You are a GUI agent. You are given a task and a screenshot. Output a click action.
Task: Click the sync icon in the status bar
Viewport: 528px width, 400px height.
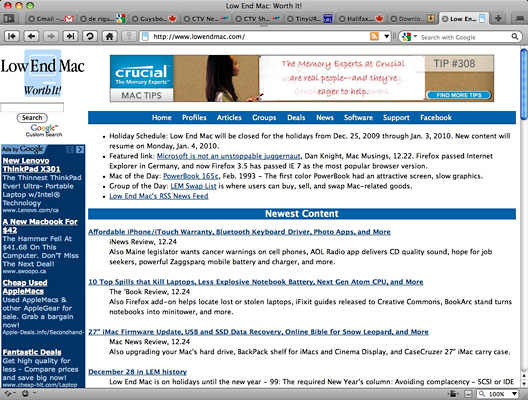8,393
